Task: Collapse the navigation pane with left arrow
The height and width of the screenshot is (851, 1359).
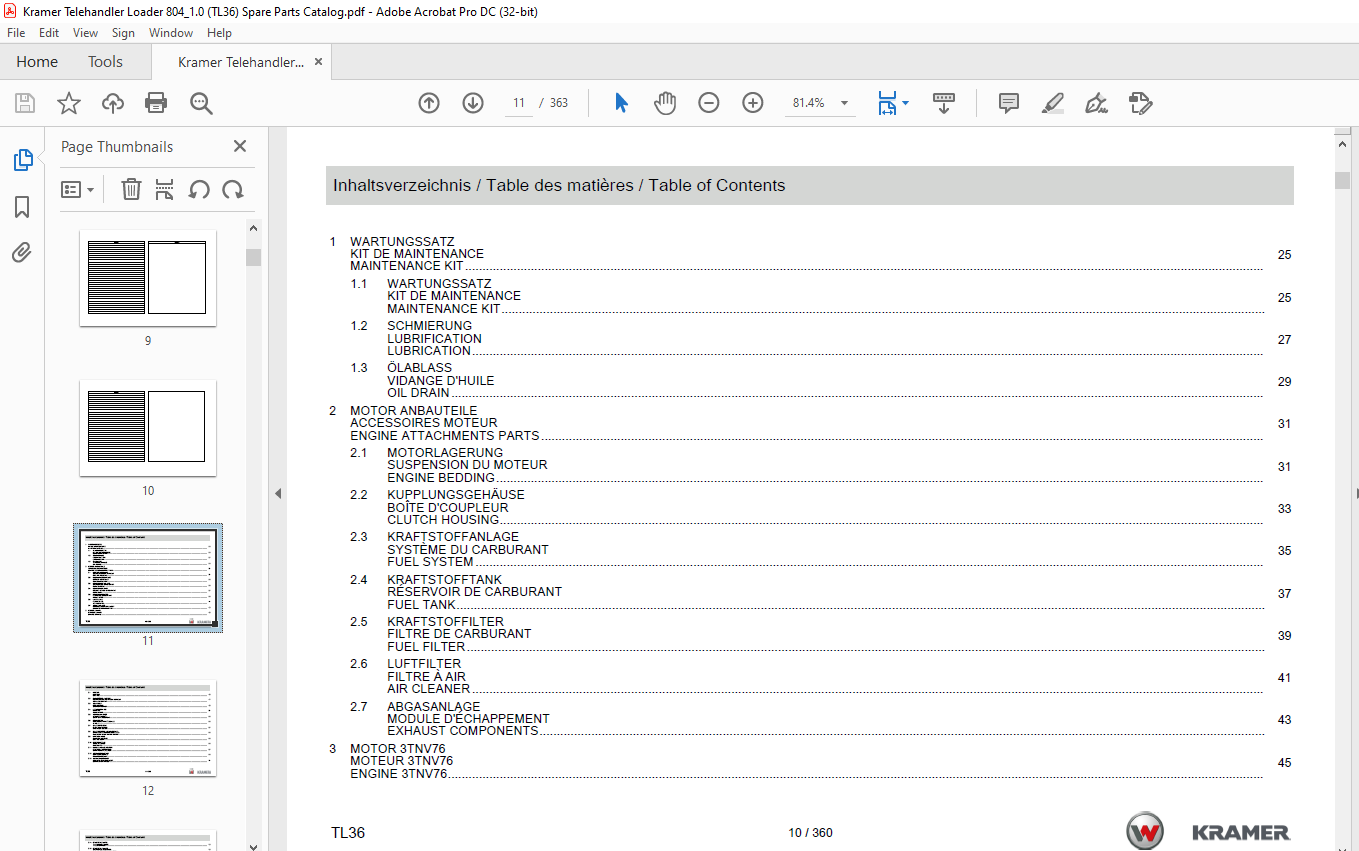Action: click(x=278, y=493)
